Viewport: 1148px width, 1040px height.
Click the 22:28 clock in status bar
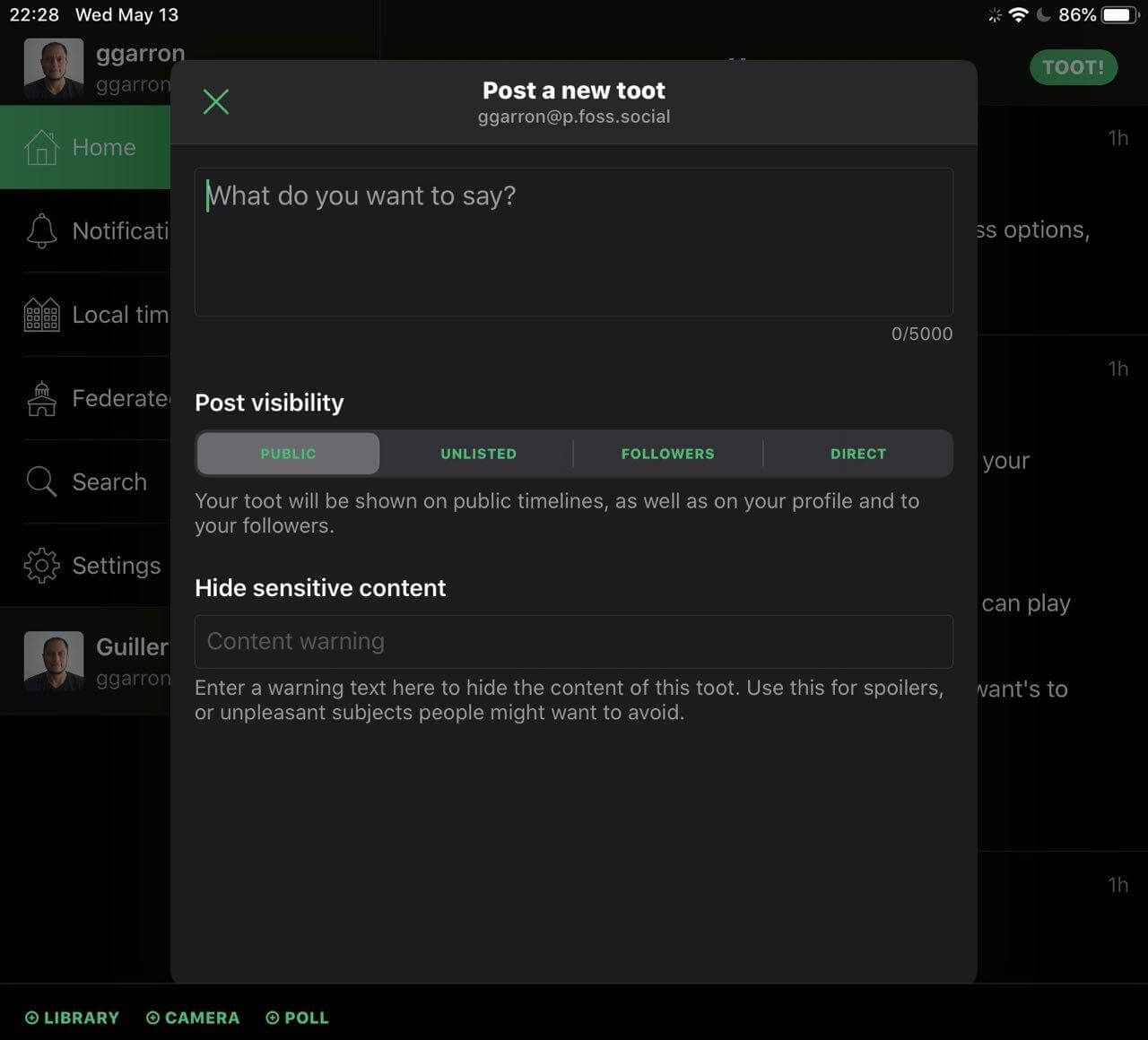click(34, 14)
